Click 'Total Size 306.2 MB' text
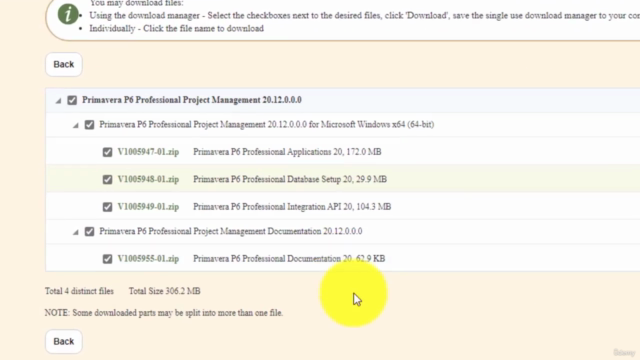 pos(164,291)
